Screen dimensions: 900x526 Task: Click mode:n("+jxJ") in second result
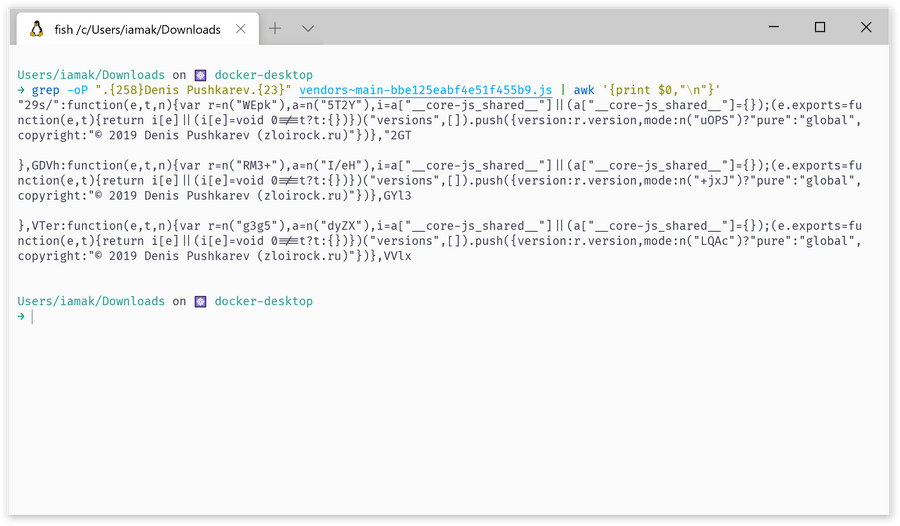point(689,181)
